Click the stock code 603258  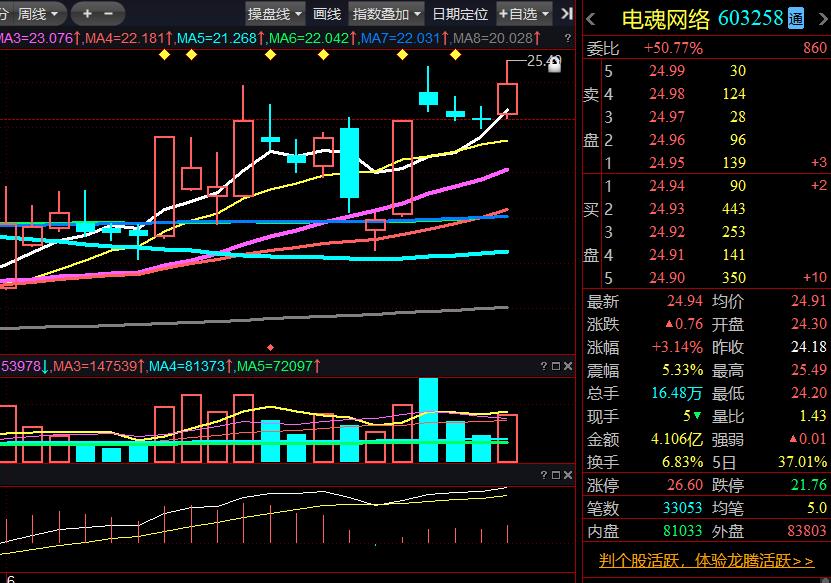point(750,19)
